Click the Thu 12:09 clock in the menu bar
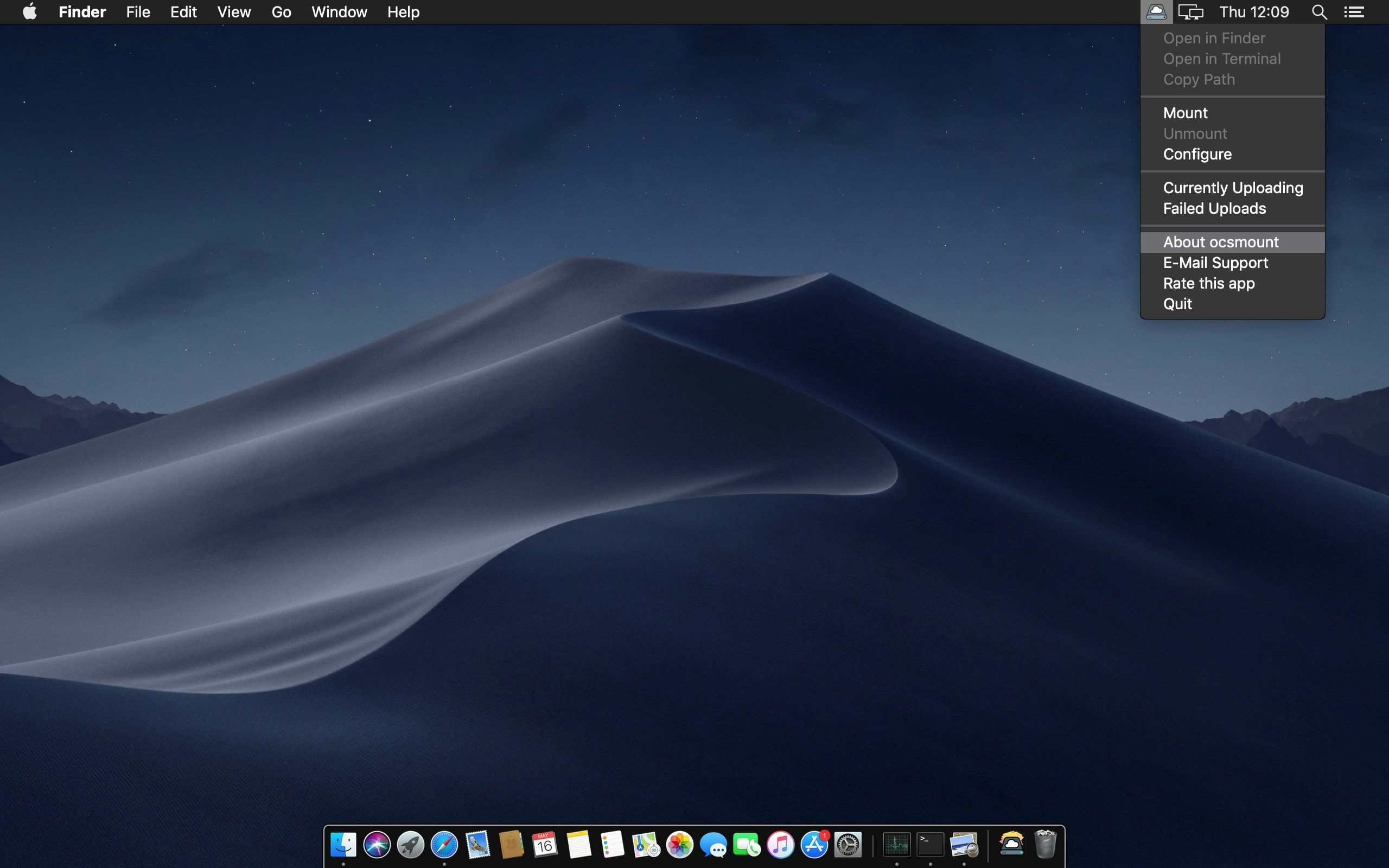 point(1254,11)
